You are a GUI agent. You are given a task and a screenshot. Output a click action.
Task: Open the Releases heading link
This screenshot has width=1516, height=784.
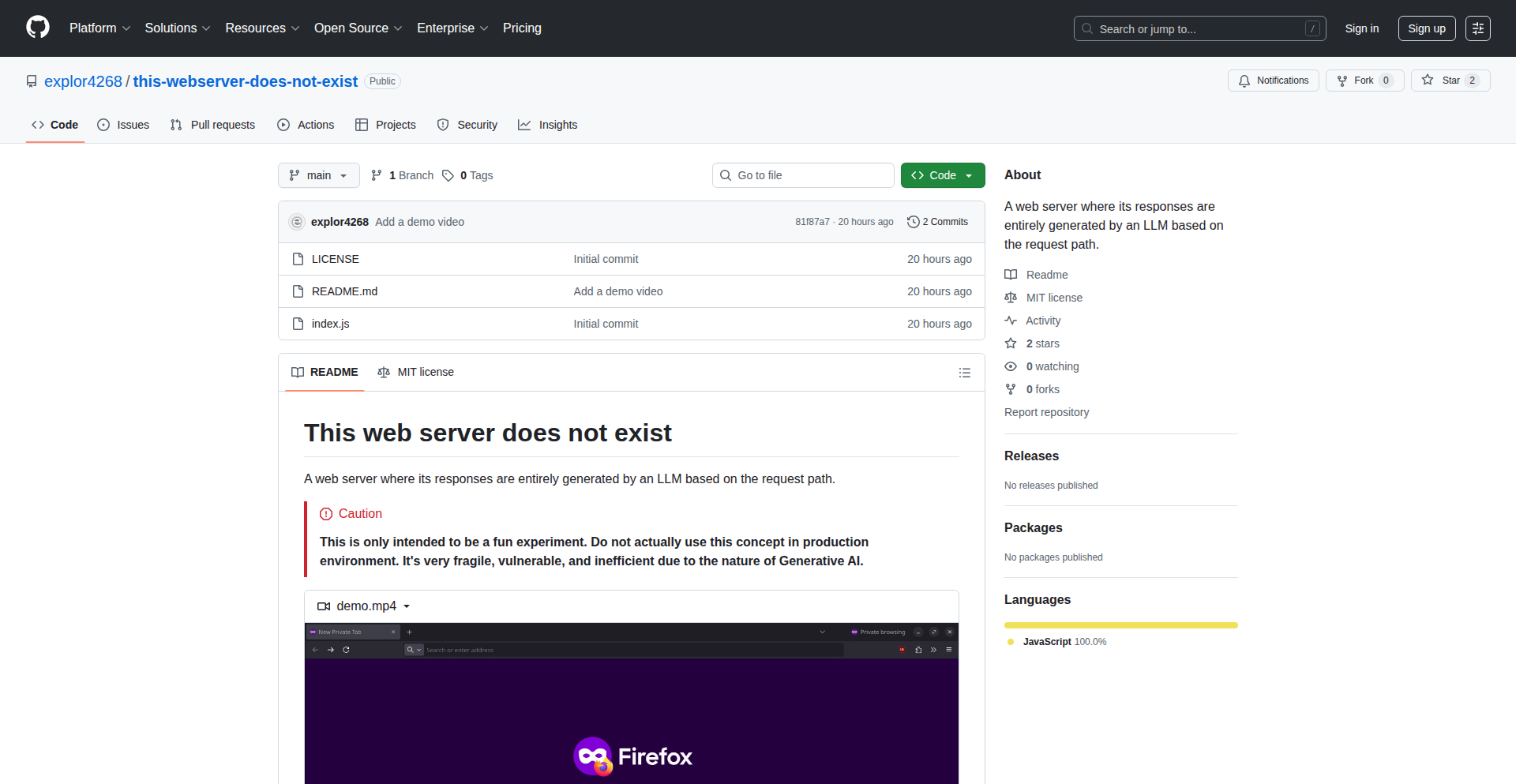(x=1031, y=456)
